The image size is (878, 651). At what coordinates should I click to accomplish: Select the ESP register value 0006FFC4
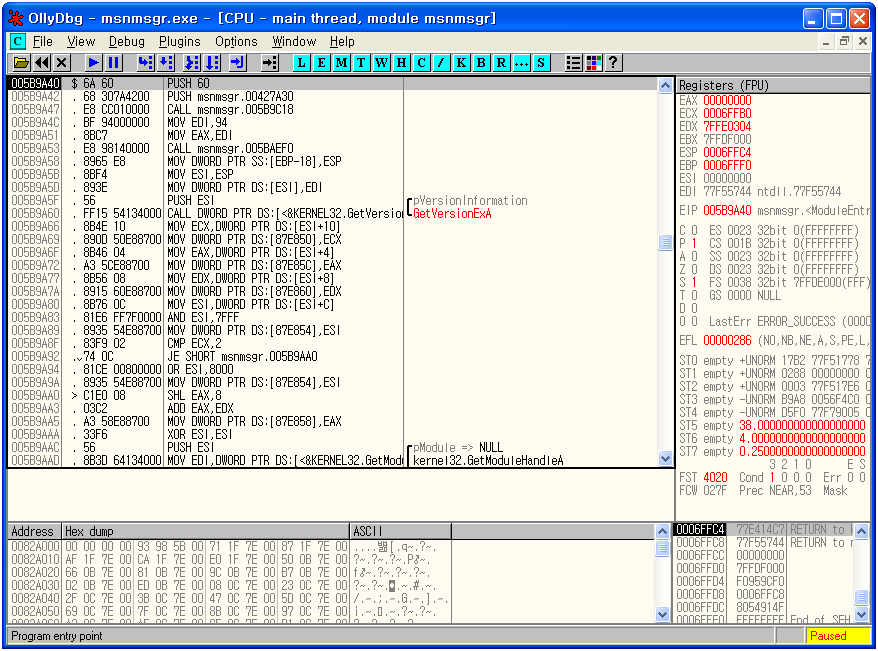click(x=727, y=153)
